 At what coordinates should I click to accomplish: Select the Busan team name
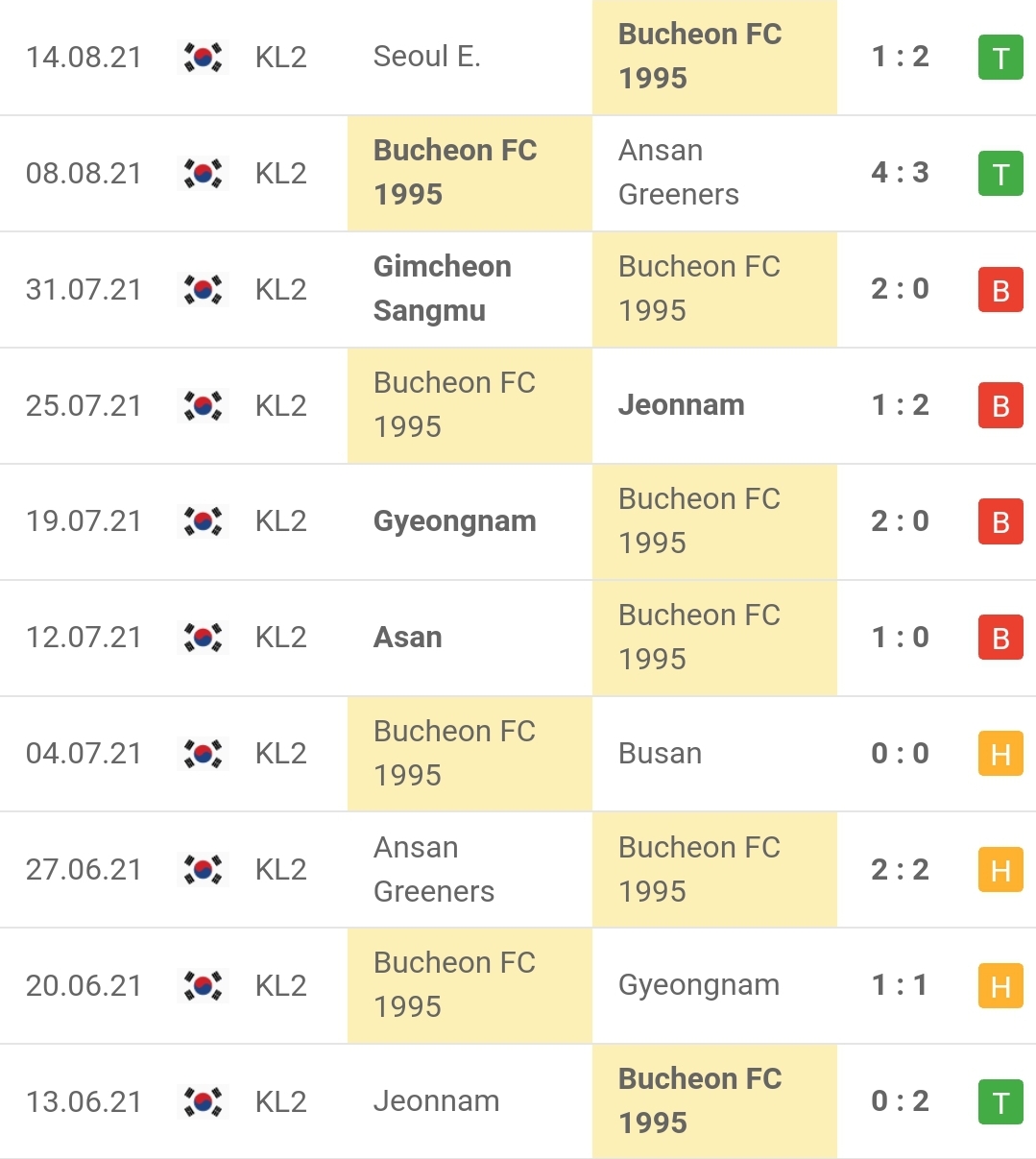click(x=660, y=754)
